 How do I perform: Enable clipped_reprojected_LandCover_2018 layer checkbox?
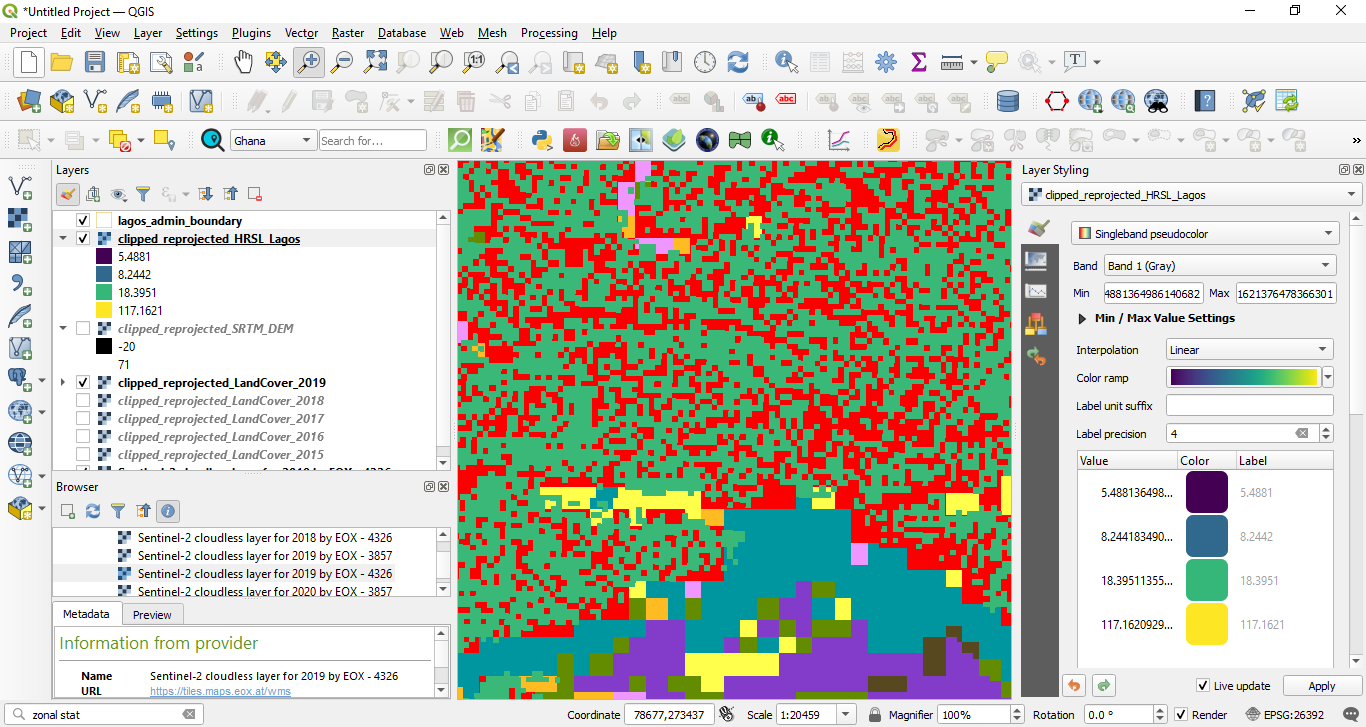point(83,401)
